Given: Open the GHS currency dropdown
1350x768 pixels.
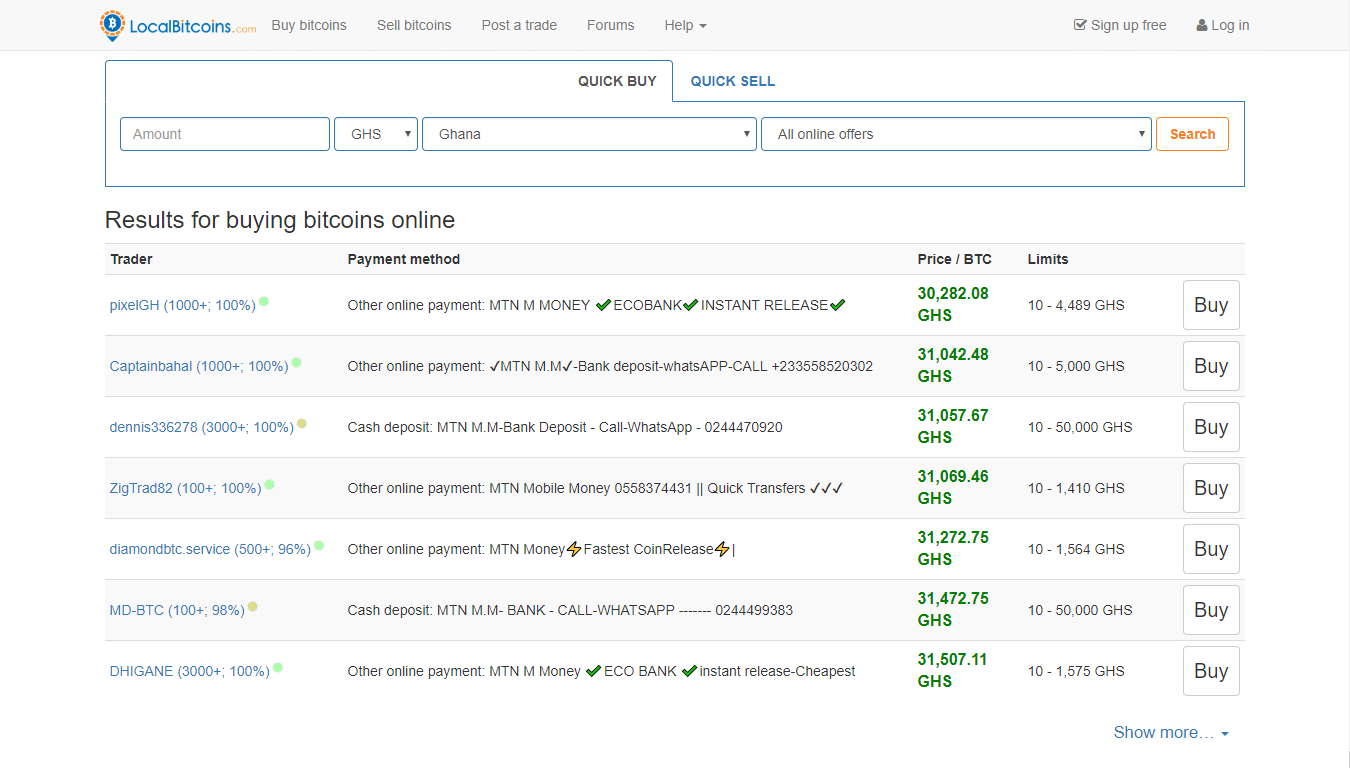Looking at the screenshot, I should pyautogui.click(x=376, y=134).
